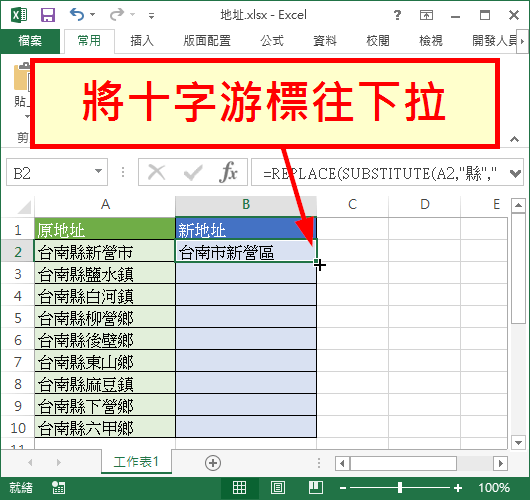Click header cell 新地址
The width and height of the screenshot is (530, 500).
click(246, 229)
